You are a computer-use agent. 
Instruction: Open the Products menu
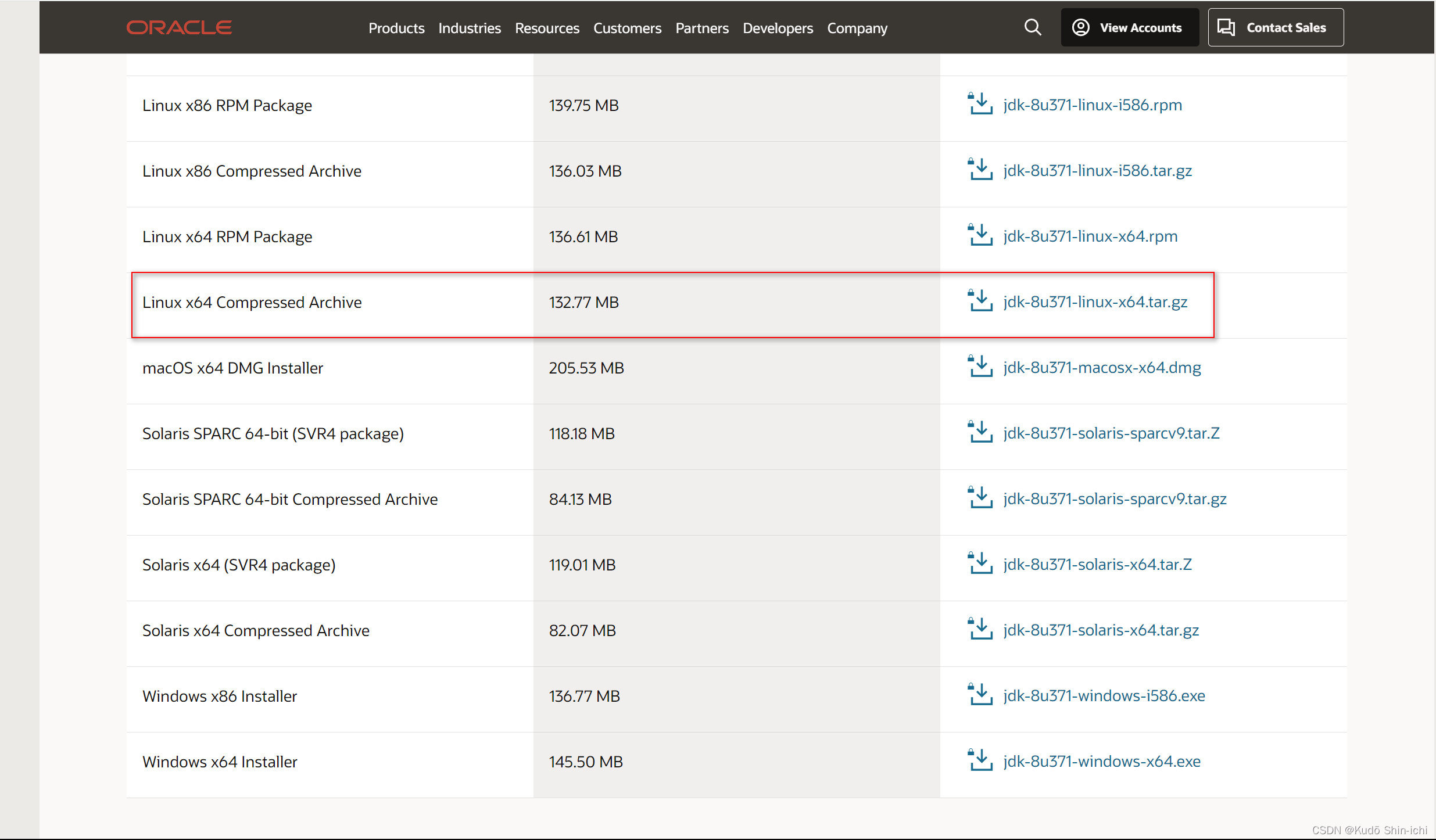coord(395,27)
